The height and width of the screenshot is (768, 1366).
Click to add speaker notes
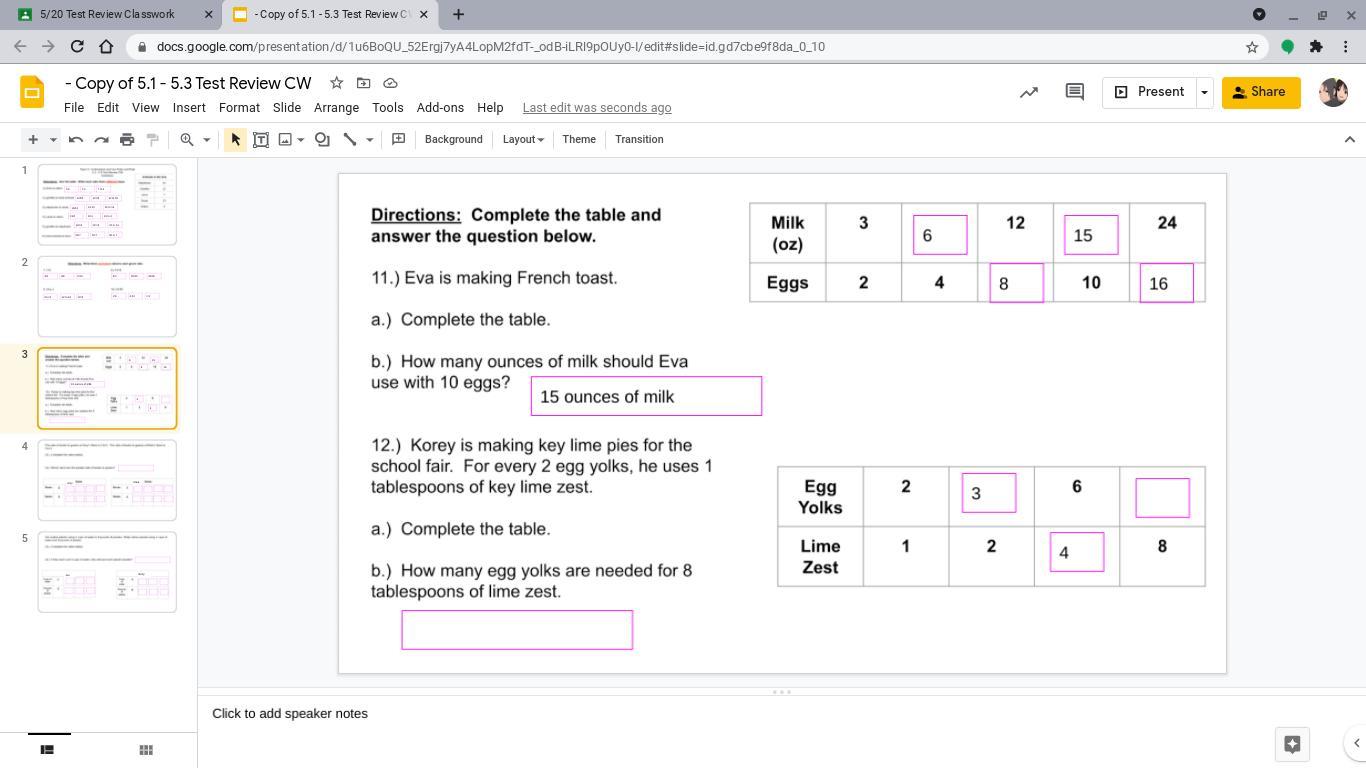[290, 713]
